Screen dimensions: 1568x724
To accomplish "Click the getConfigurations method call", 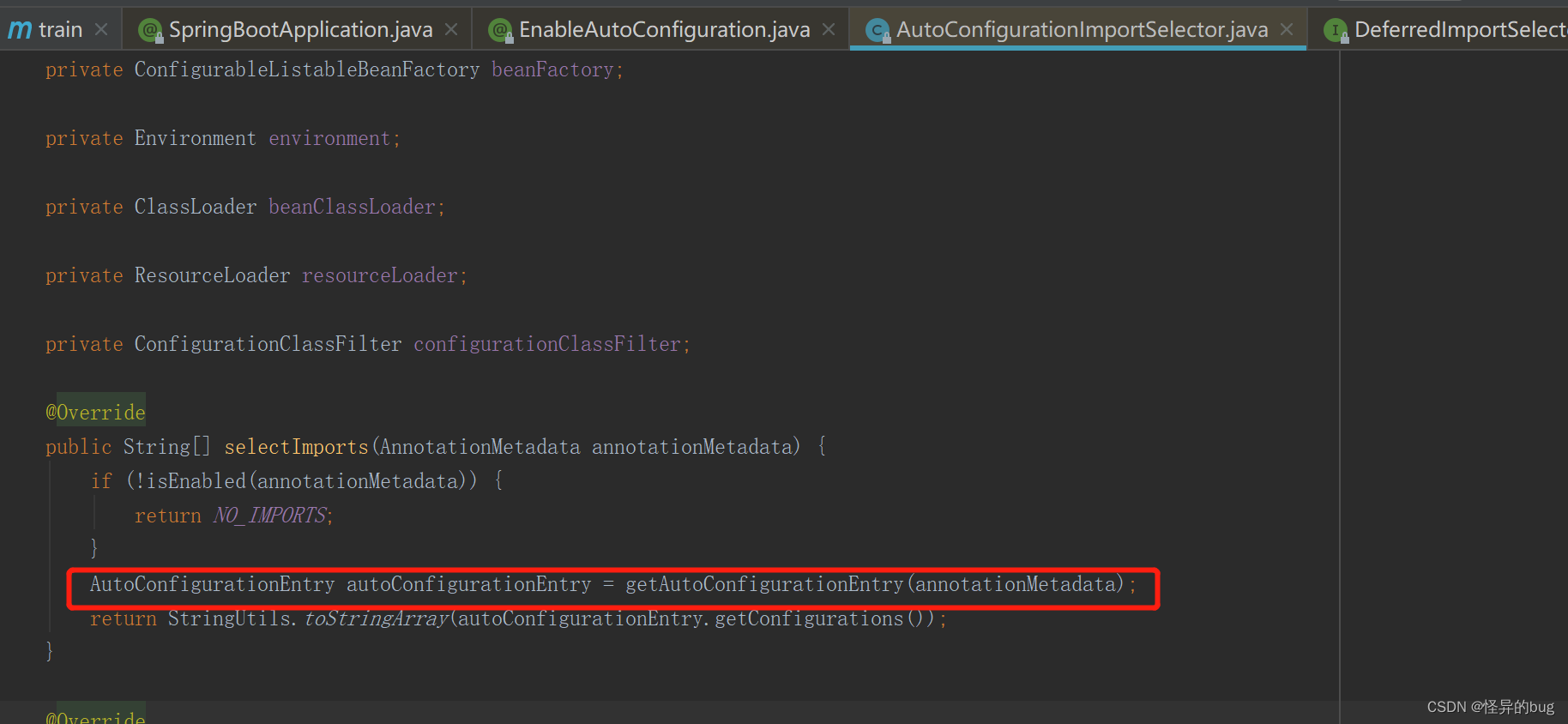I will click(809, 618).
